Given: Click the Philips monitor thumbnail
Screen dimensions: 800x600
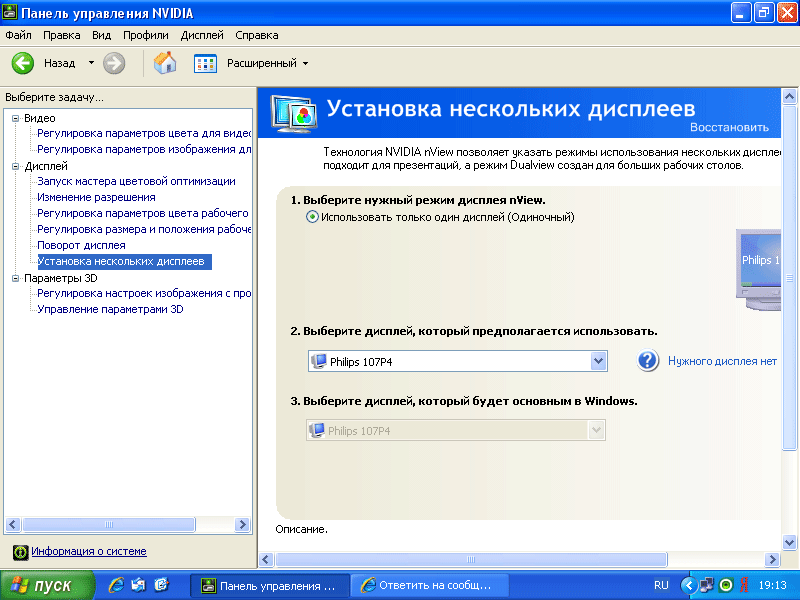Looking at the screenshot, I should coord(759,269).
